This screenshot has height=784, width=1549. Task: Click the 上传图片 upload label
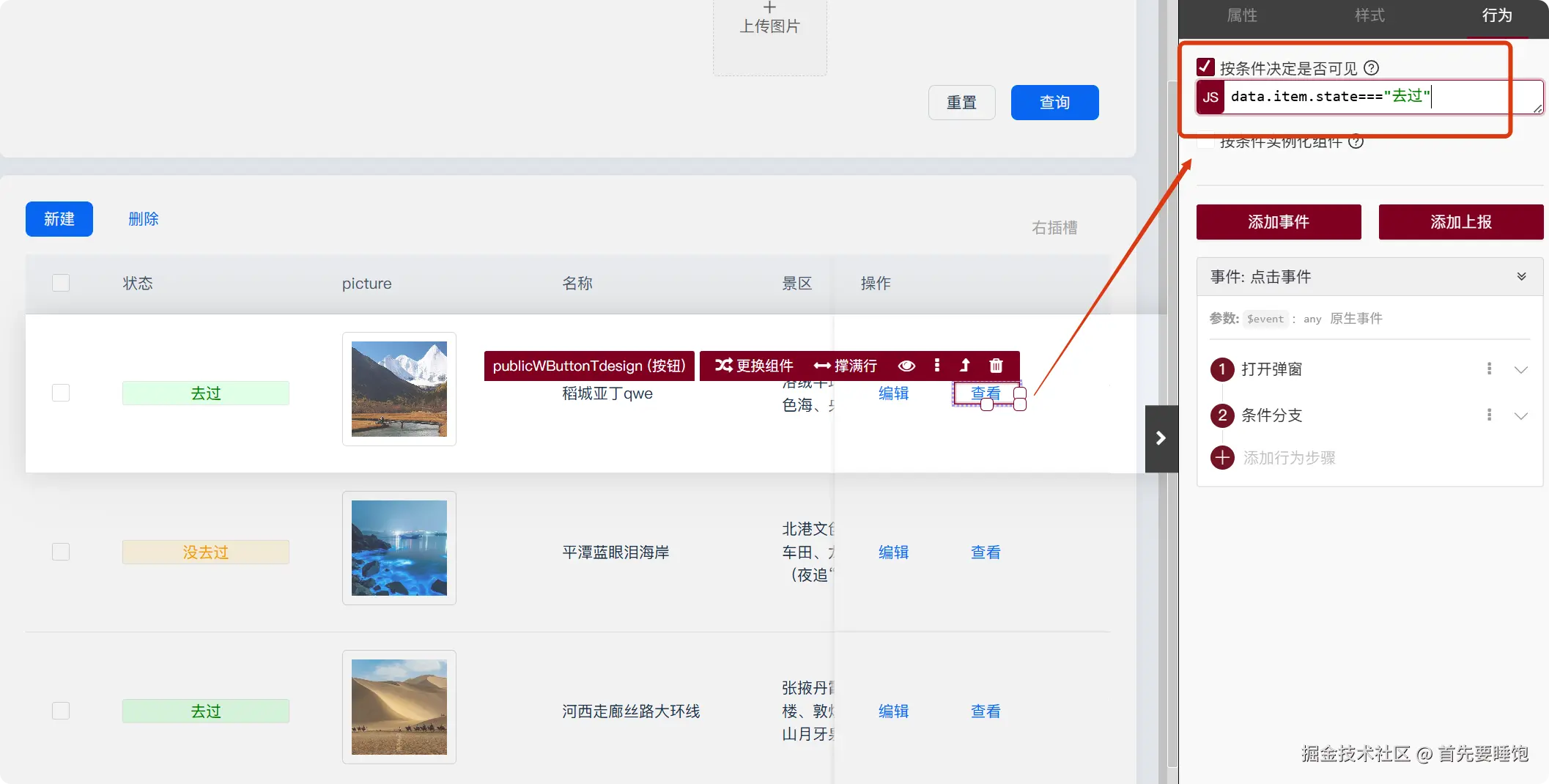(769, 26)
